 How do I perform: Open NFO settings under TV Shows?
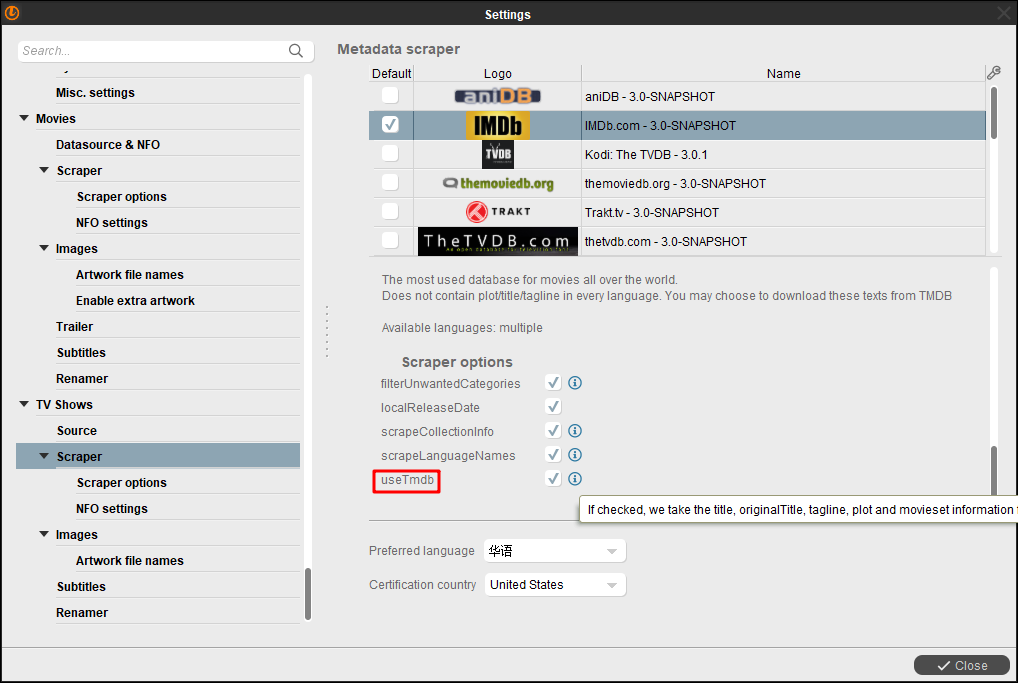point(112,508)
